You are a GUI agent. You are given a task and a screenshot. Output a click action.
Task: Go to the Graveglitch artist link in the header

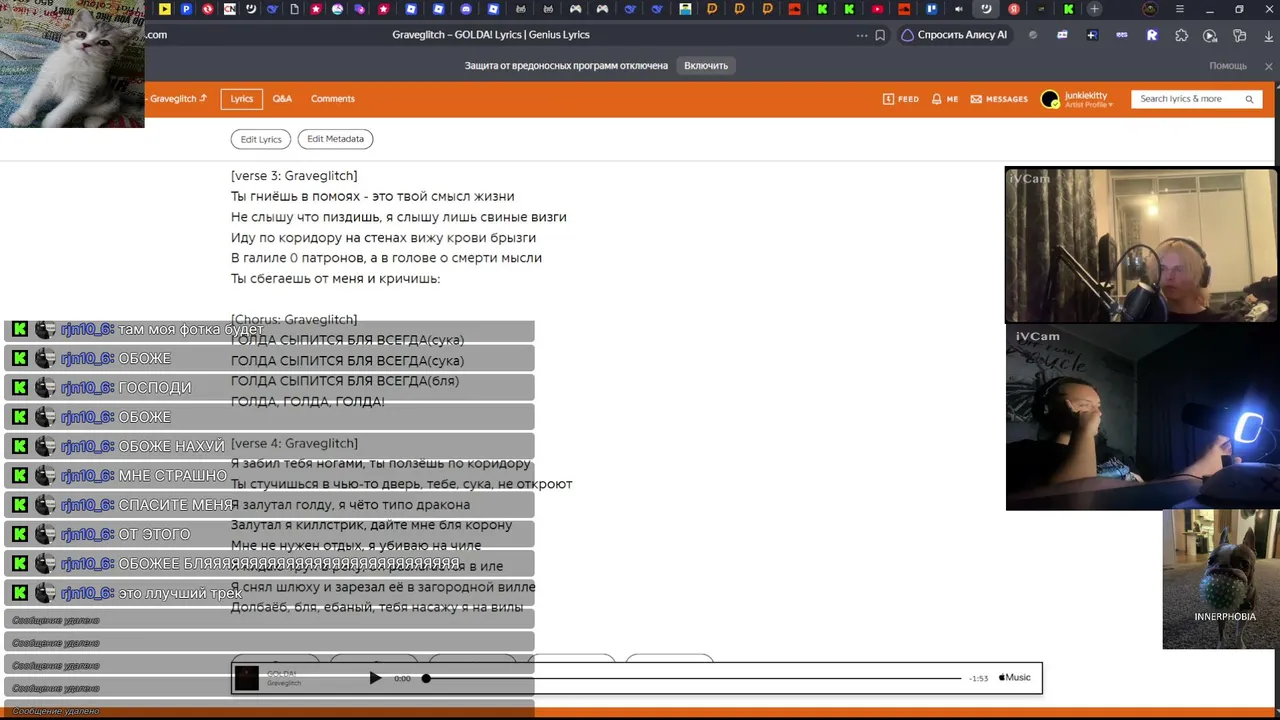point(177,99)
